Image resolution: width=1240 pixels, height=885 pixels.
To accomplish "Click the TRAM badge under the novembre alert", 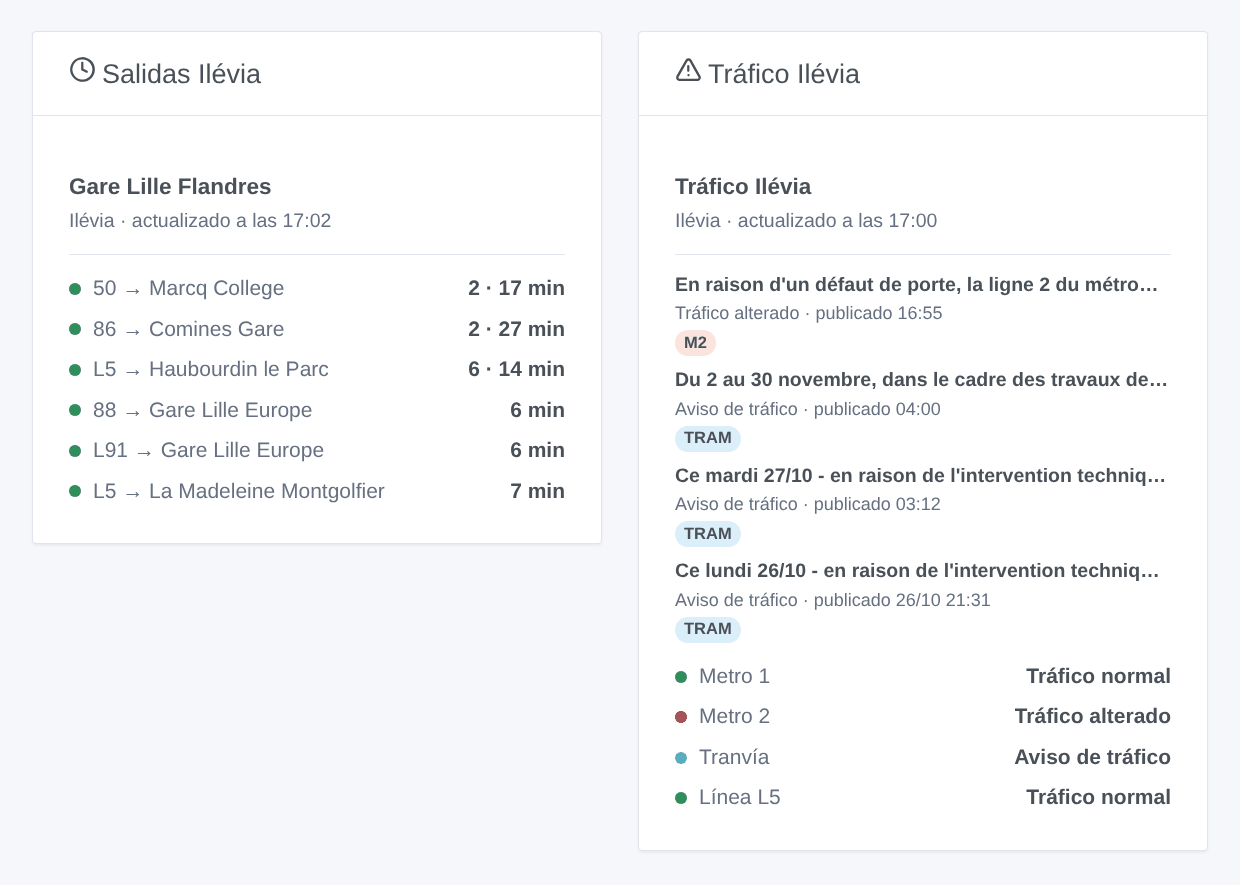I will pos(708,438).
